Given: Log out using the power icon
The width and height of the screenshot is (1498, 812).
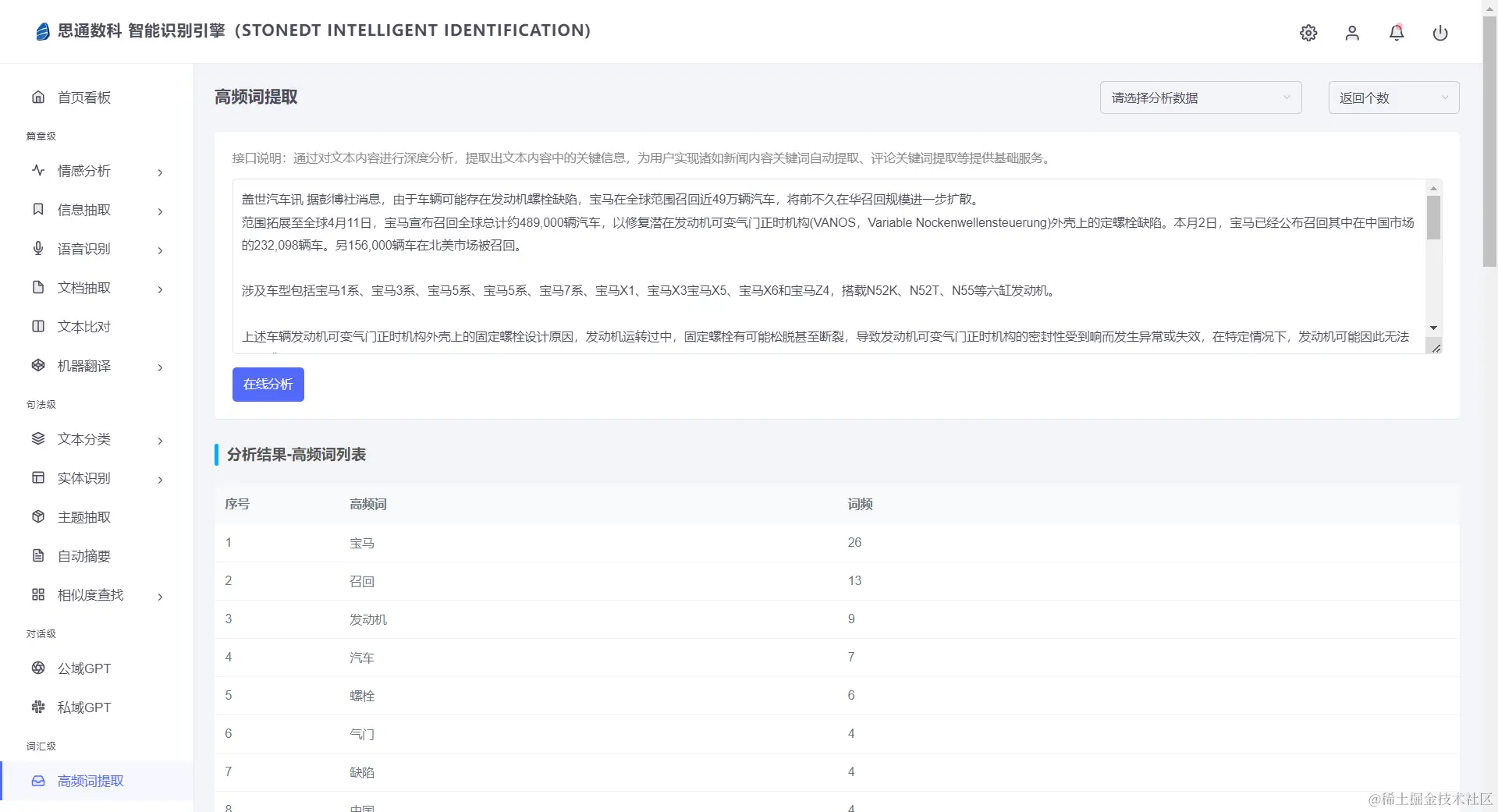Looking at the screenshot, I should (x=1440, y=33).
